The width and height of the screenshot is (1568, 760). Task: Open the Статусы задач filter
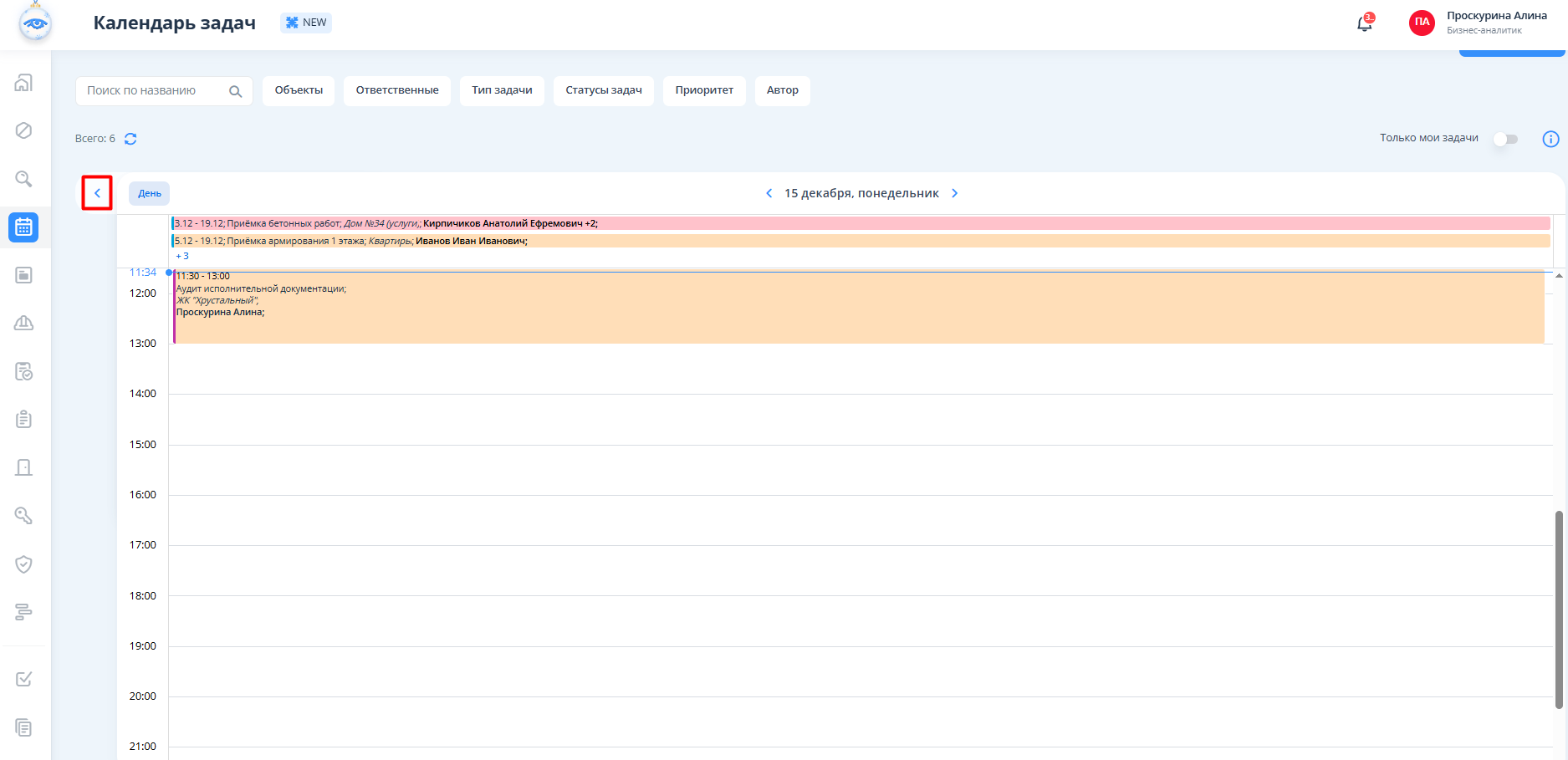603,90
